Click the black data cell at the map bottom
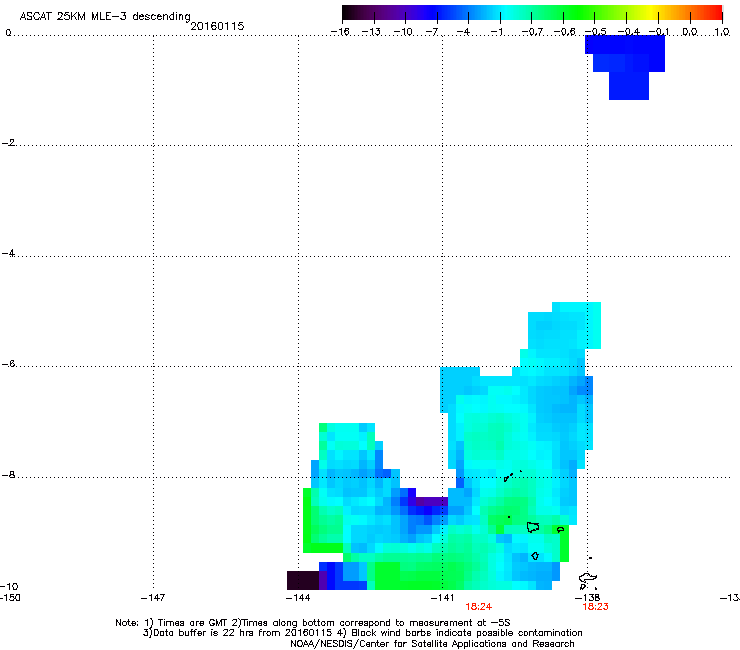Image resolution: width=740 pixels, height=650 pixels. (303, 580)
